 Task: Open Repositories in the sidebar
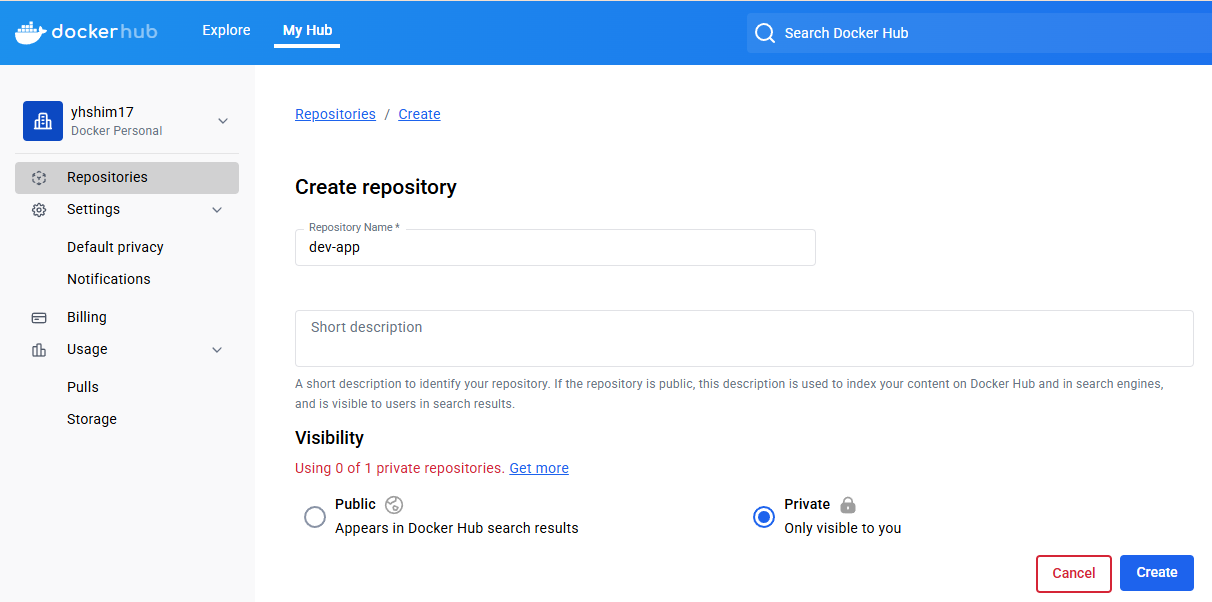point(127,177)
